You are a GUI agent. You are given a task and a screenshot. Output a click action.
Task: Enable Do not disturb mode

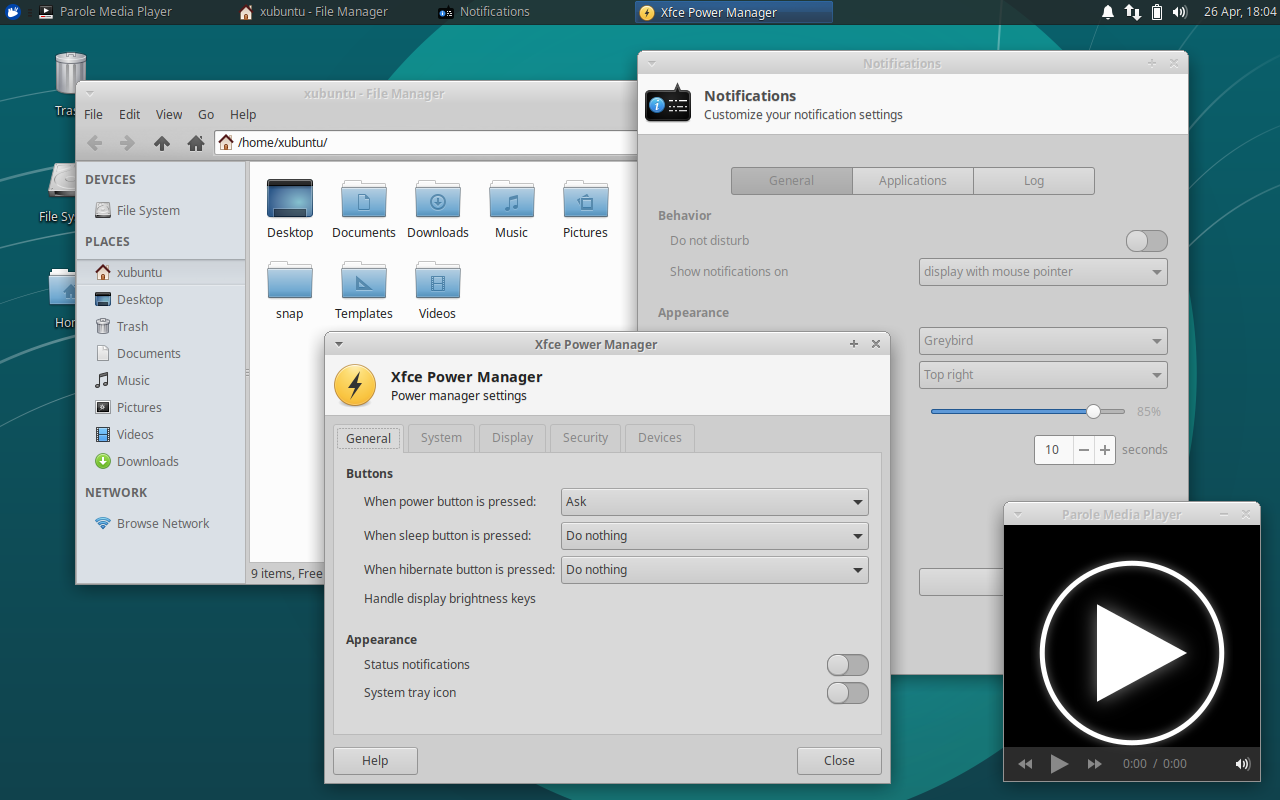pos(1146,240)
